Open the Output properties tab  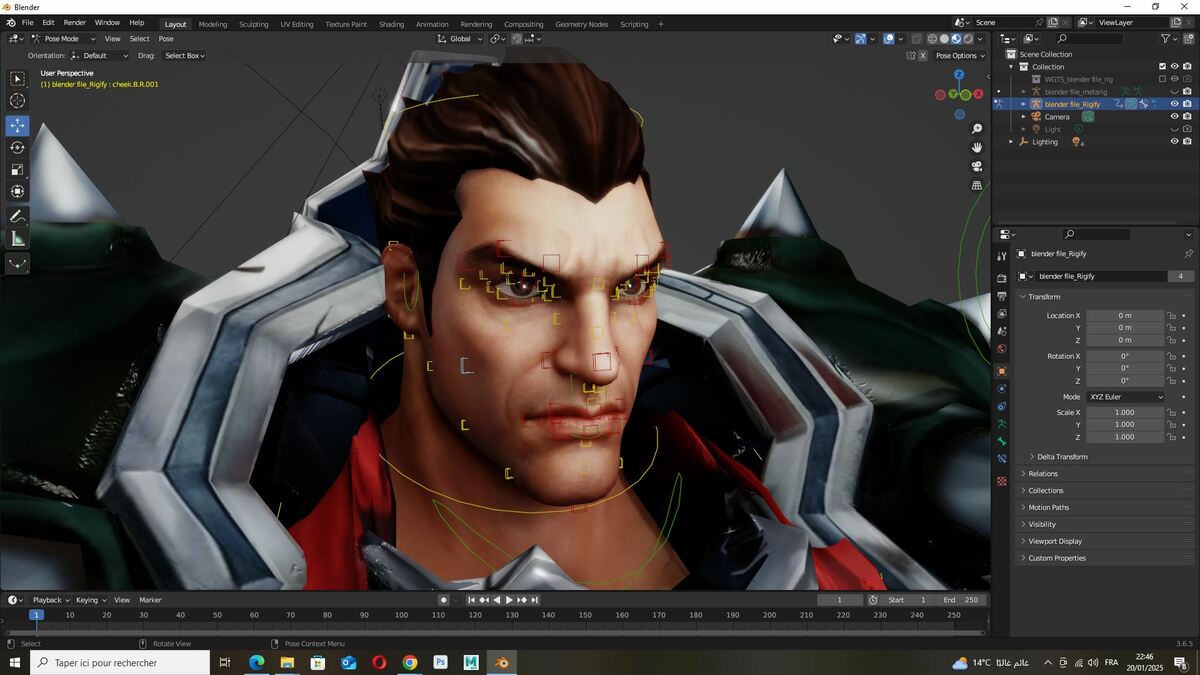(1002, 296)
